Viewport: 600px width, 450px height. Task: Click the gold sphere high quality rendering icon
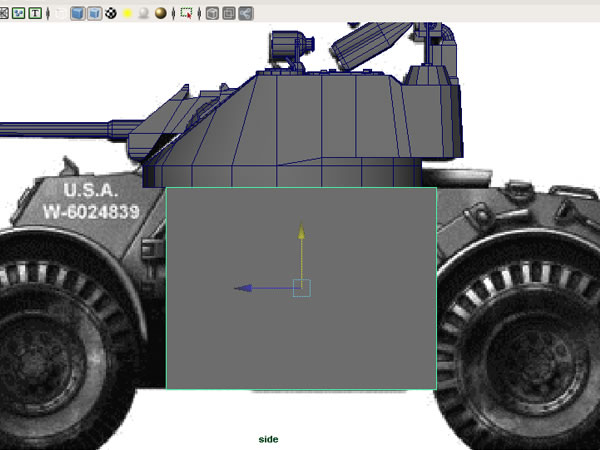pyautogui.click(x=160, y=14)
